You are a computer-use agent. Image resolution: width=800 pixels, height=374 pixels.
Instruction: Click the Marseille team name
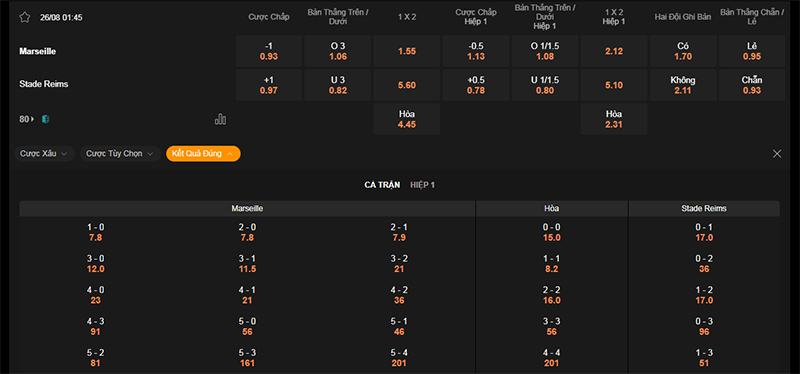tap(38, 52)
